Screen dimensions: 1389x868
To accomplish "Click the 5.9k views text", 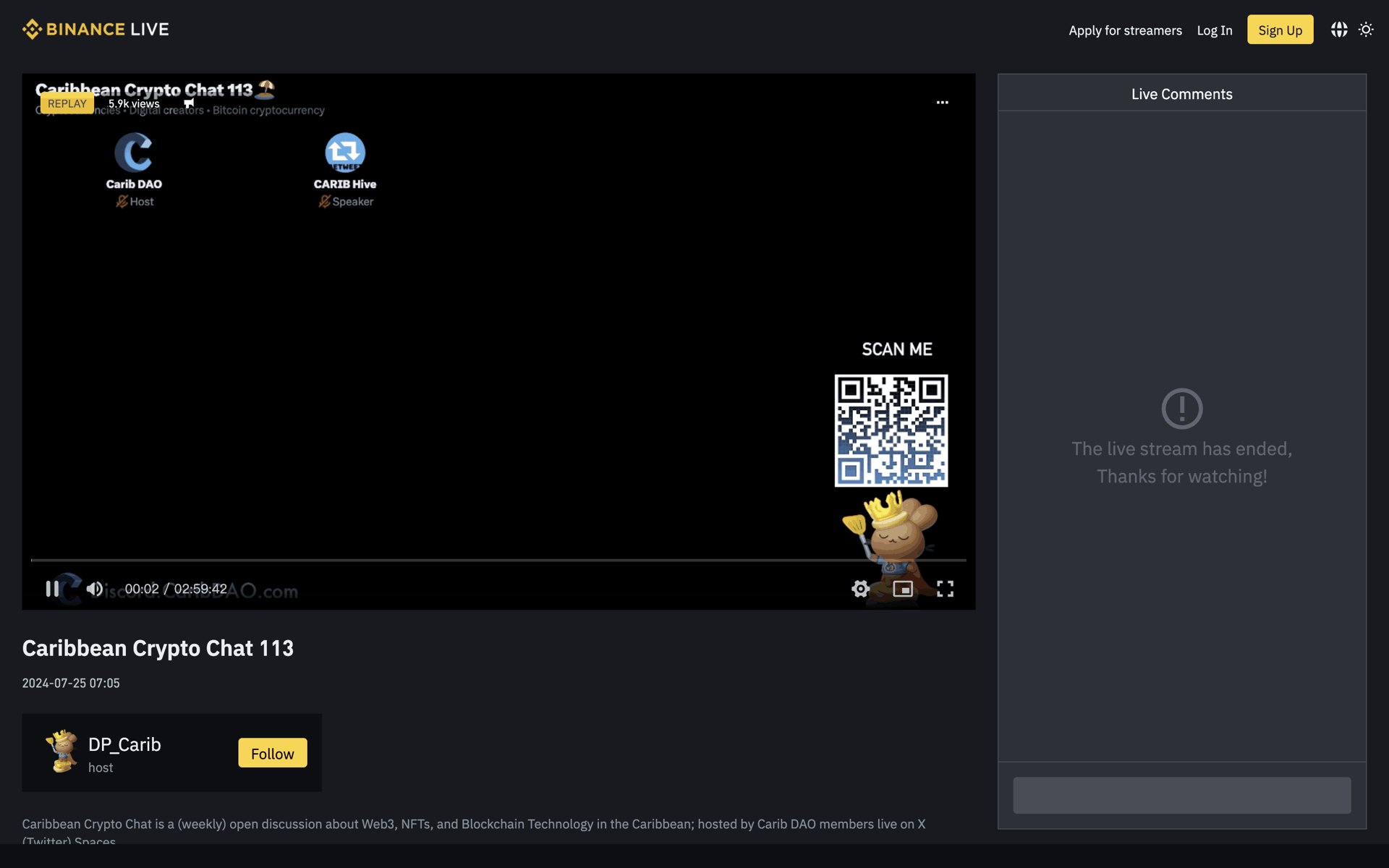I will point(134,103).
